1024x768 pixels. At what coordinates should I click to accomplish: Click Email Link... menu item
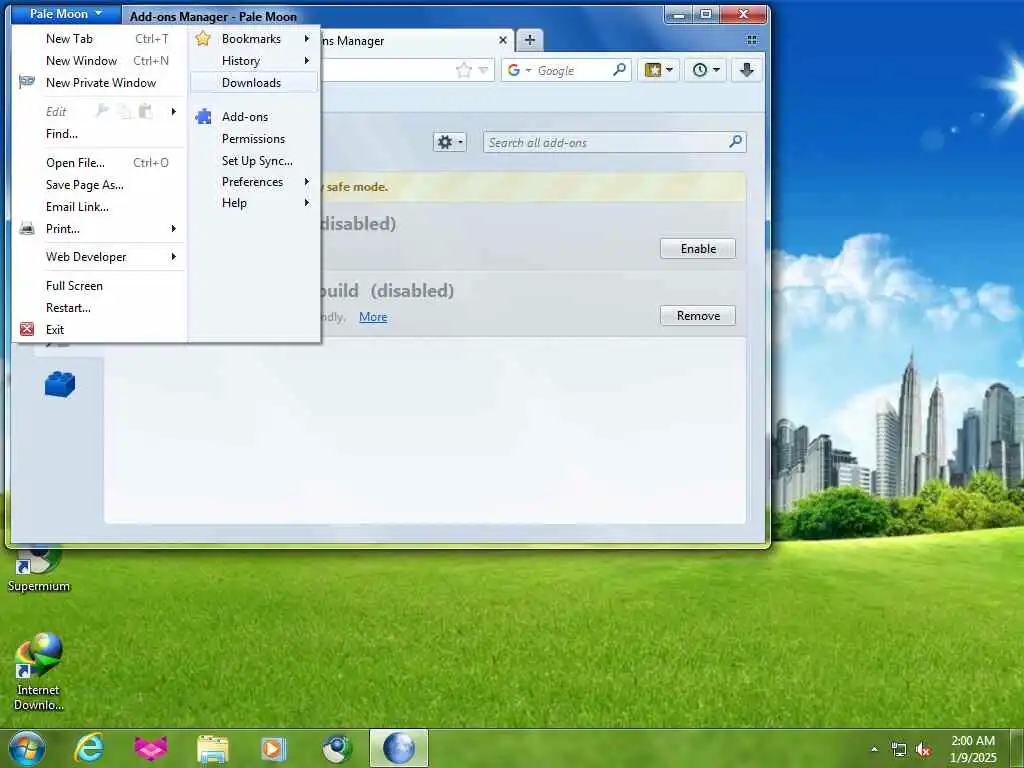77,207
